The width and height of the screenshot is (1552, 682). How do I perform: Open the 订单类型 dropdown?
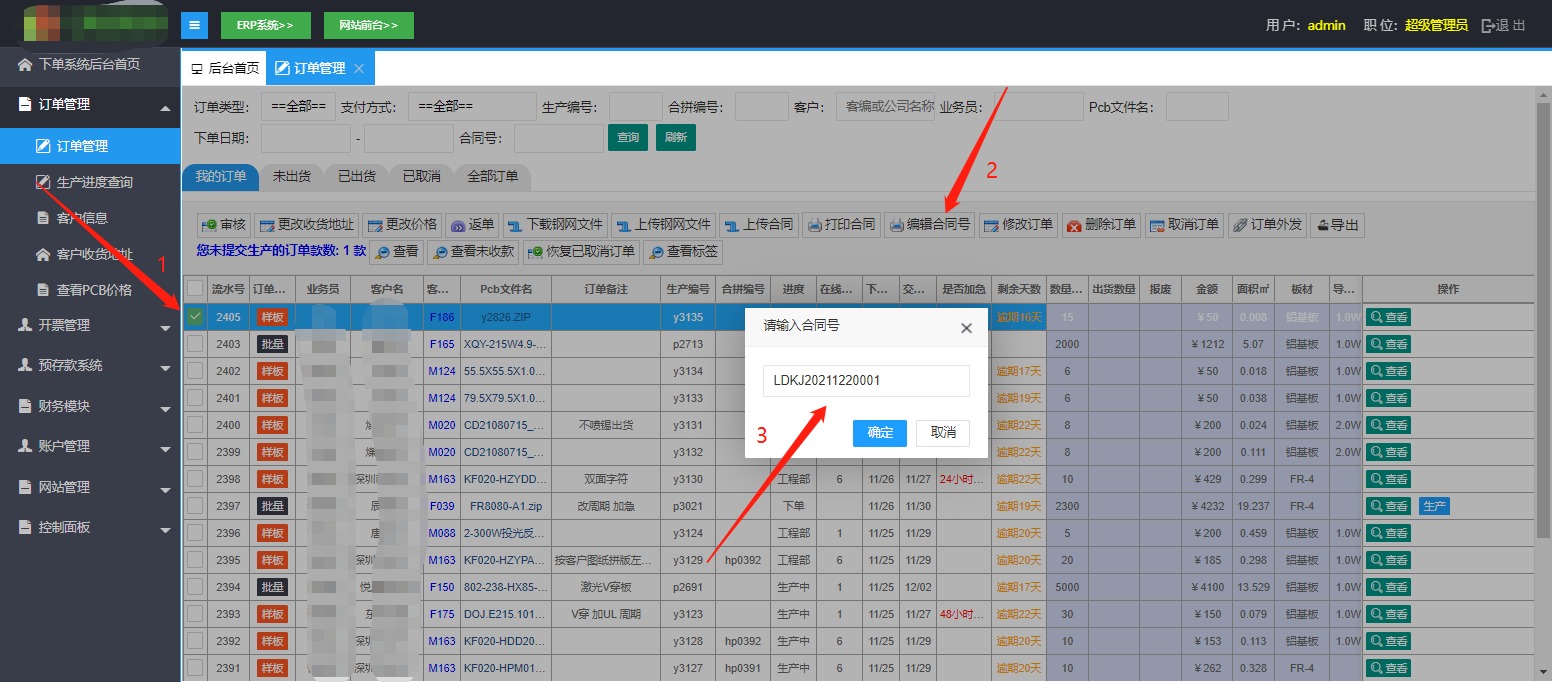point(298,107)
